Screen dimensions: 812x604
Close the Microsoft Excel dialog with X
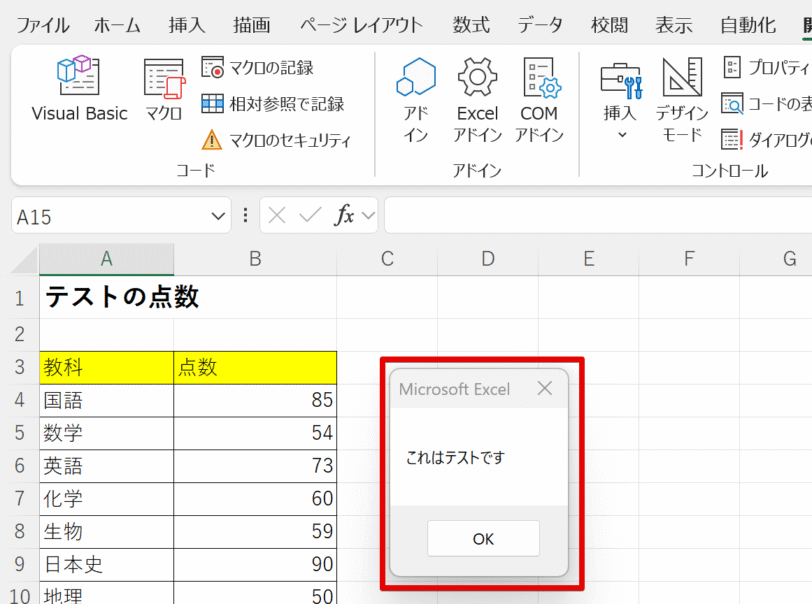point(544,389)
